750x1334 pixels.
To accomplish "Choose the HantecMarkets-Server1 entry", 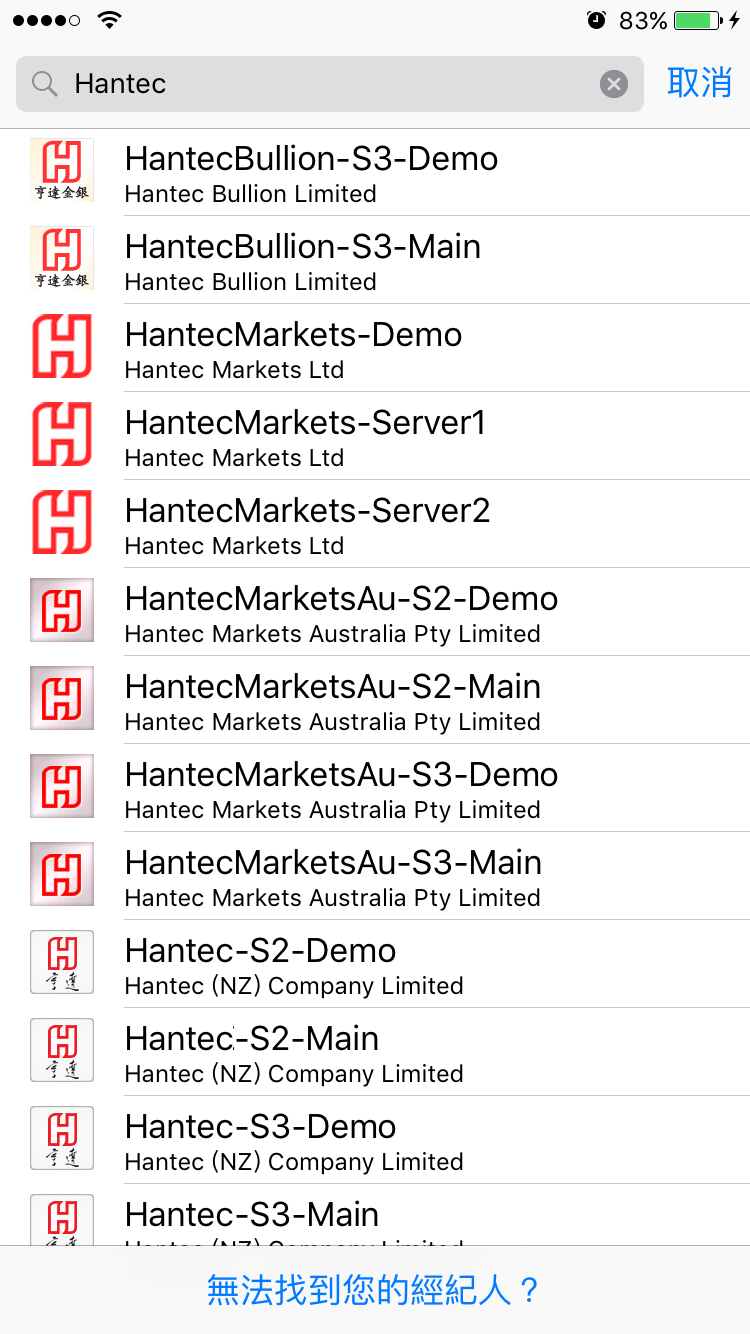I will 375,436.
